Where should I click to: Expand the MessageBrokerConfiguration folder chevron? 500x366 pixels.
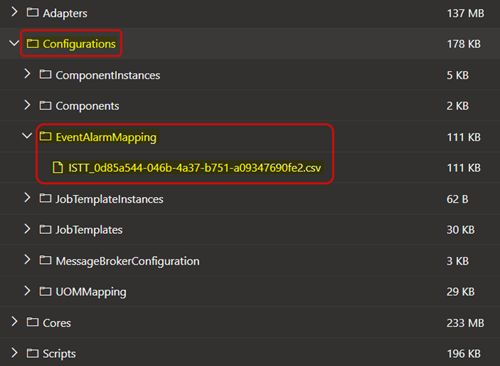27,260
